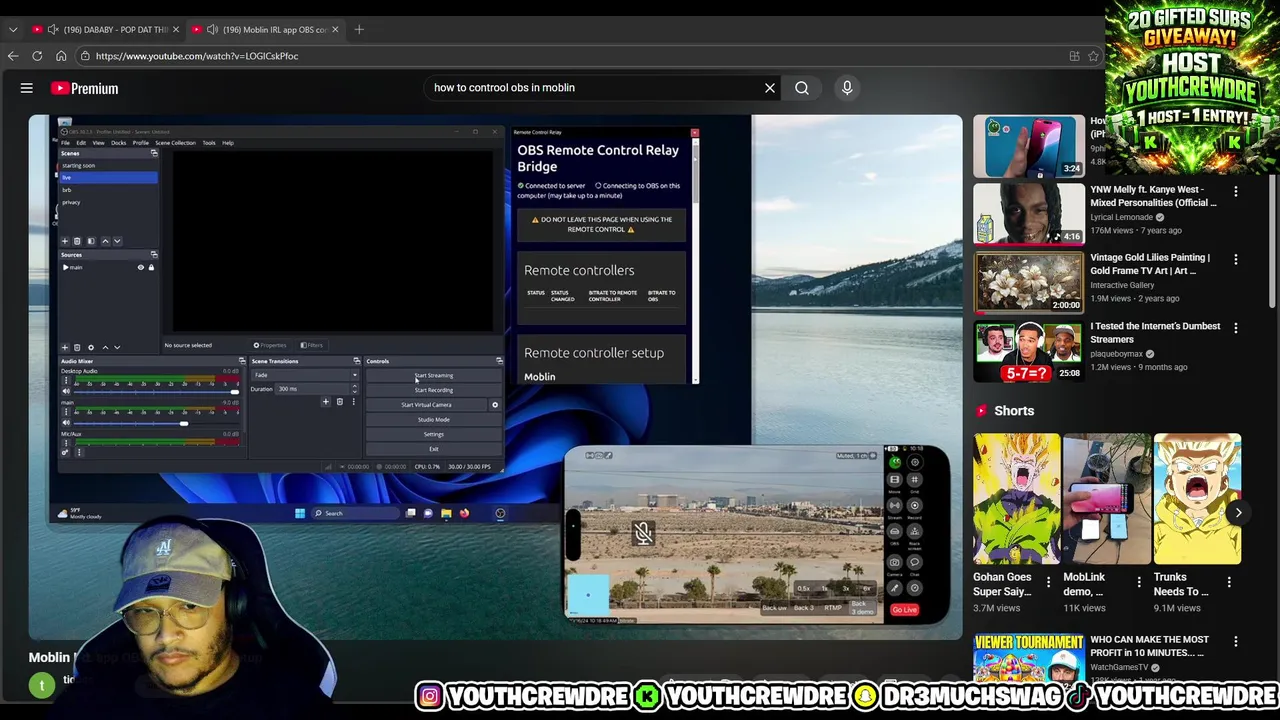This screenshot has width=1280, height=720.
Task: Adjust the main audio volume slider
Action: point(155,423)
